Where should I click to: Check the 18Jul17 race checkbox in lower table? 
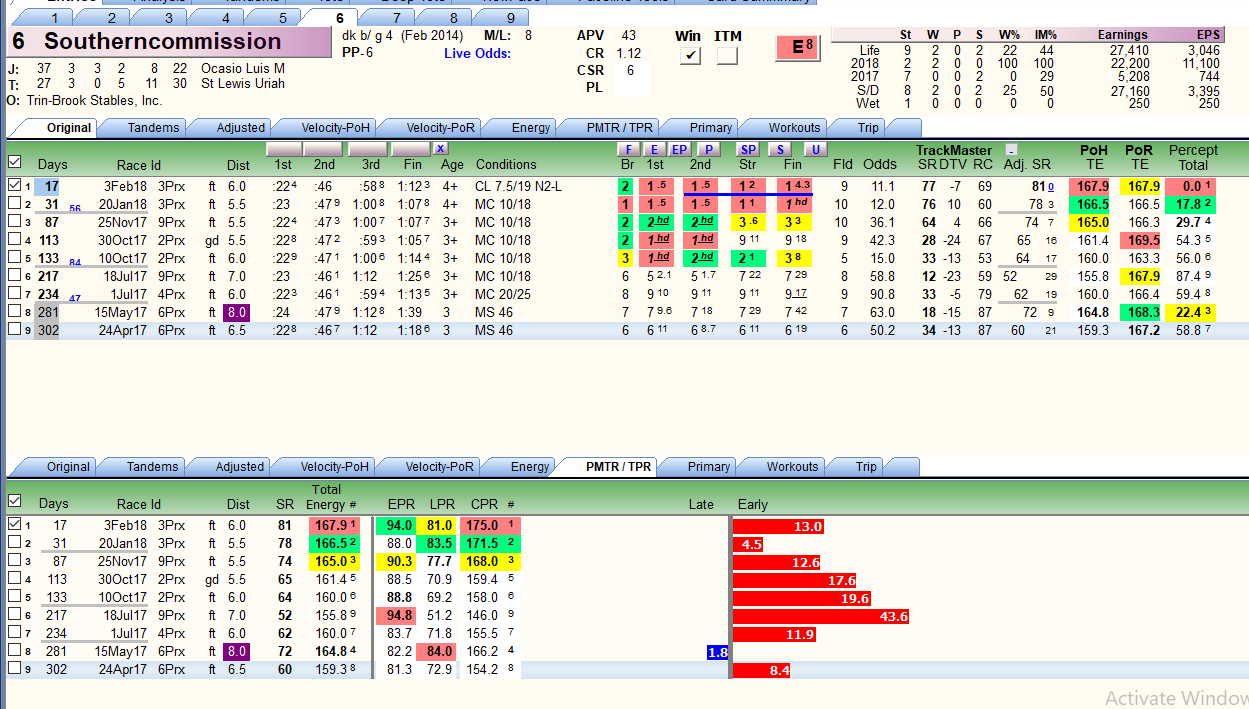(x=14, y=615)
